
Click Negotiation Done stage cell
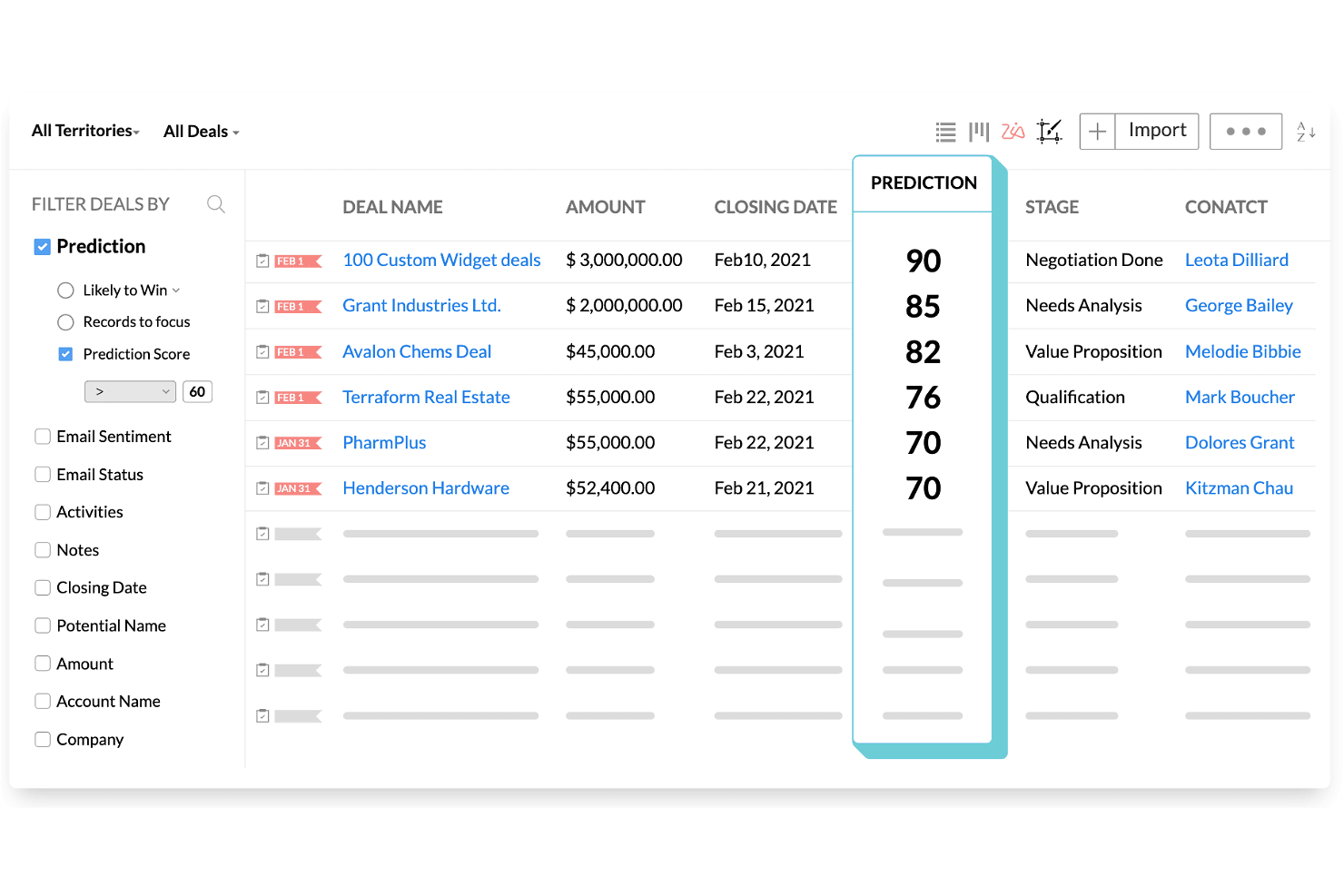1094,261
